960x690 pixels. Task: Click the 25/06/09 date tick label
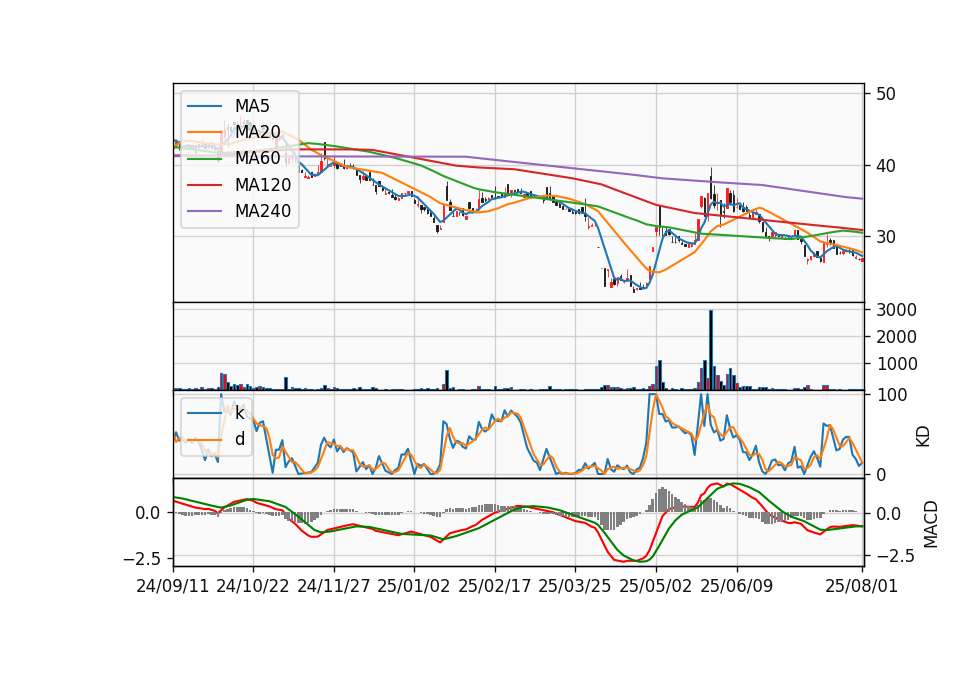point(737,586)
